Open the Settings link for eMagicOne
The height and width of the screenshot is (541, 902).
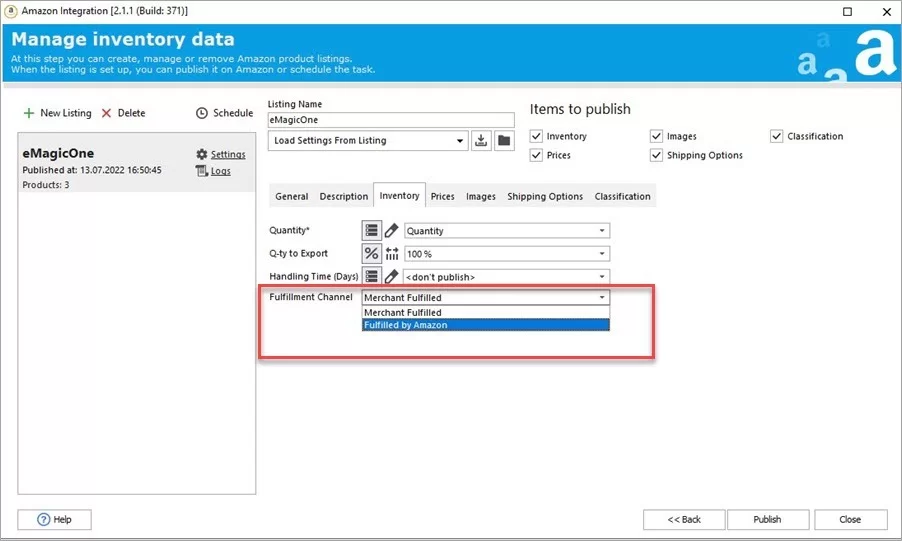point(227,154)
